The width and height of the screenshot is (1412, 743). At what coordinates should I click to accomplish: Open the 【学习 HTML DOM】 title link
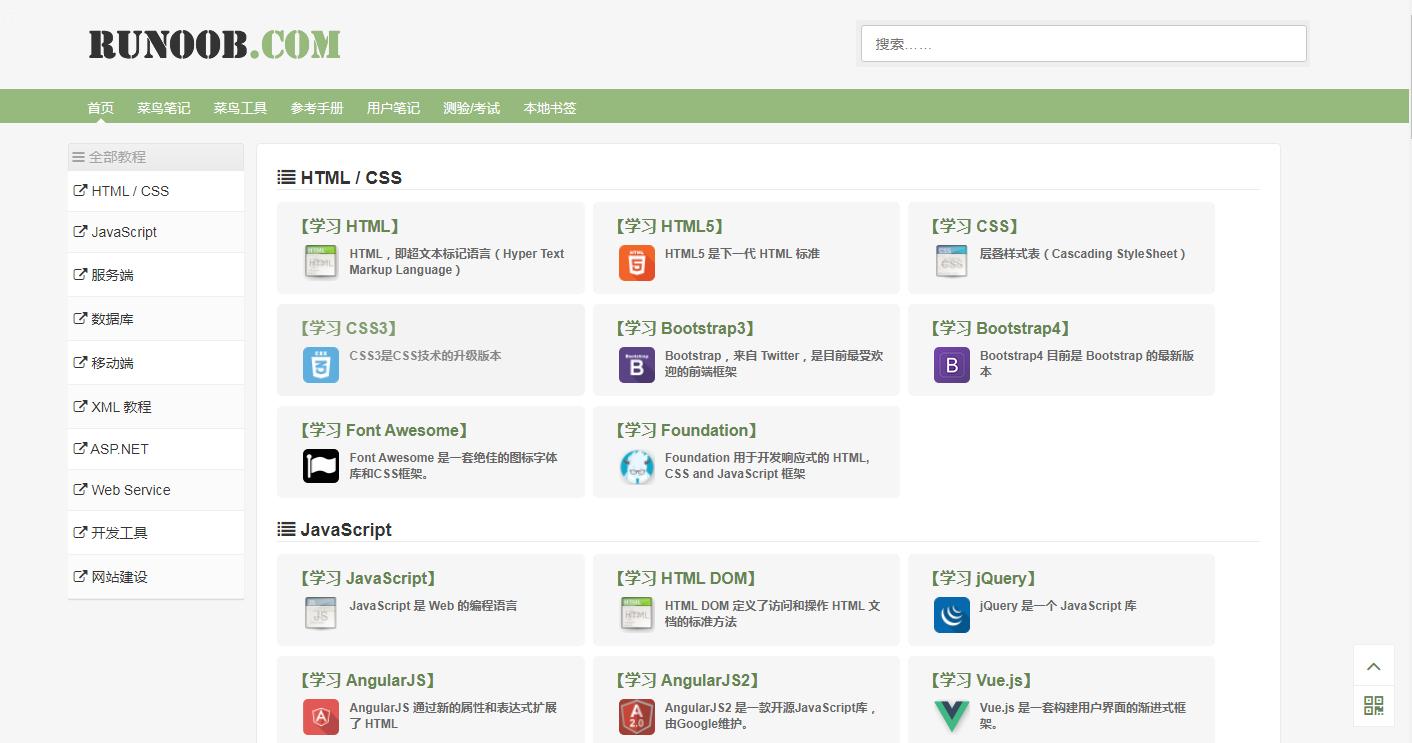(x=686, y=579)
